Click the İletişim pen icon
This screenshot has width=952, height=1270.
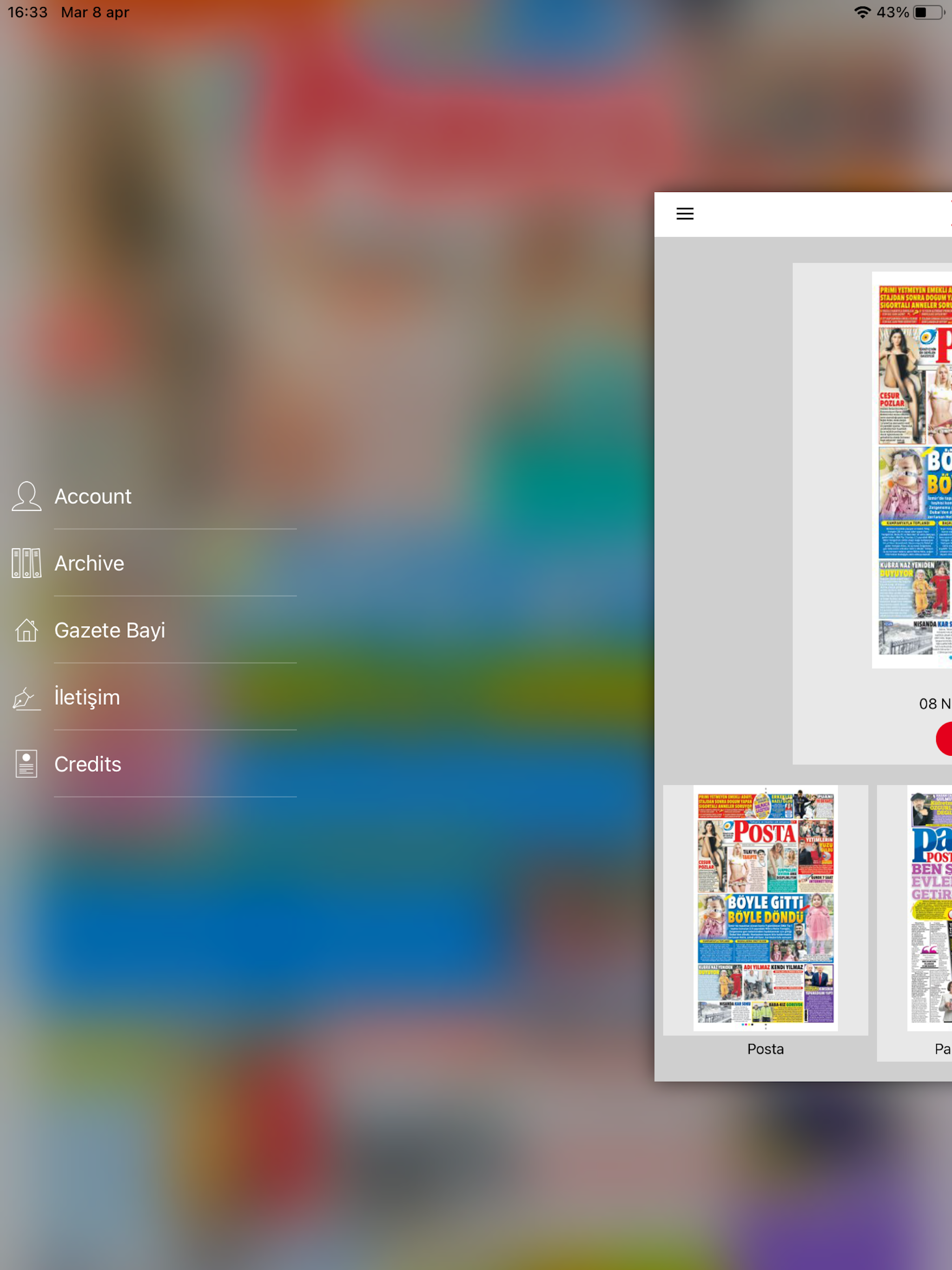tap(26, 698)
